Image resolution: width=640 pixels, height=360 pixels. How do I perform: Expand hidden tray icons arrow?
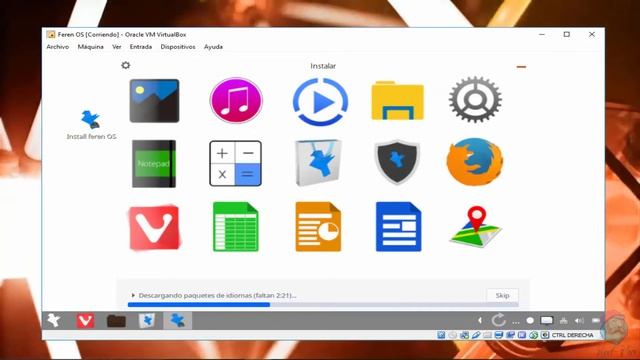480,321
